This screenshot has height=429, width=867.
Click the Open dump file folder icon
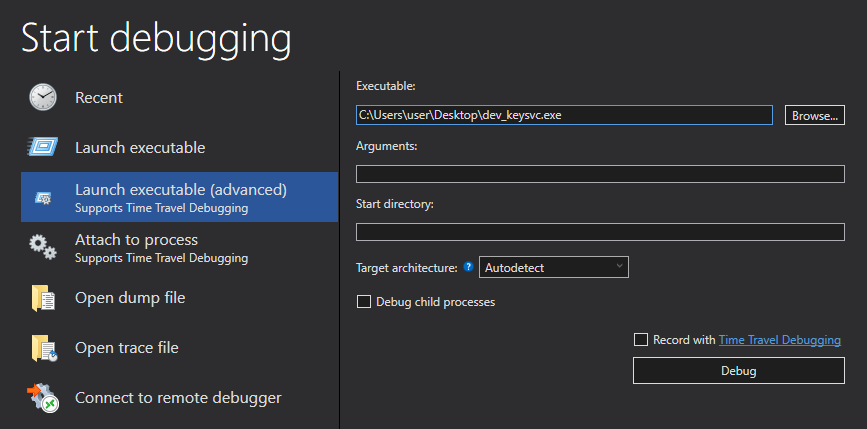tap(43, 299)
